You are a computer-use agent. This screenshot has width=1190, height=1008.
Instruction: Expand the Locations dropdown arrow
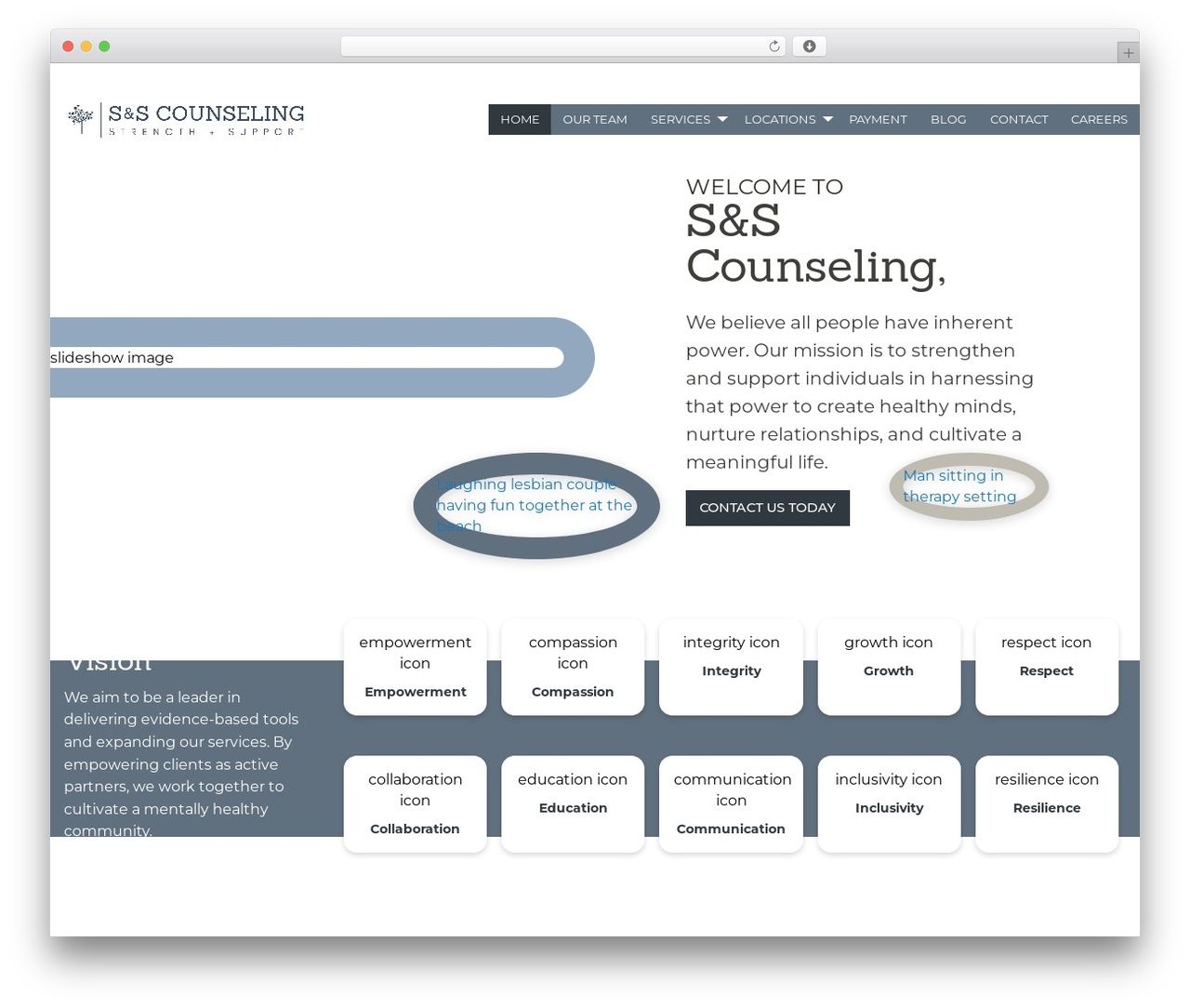pyautogui.click(x=827, y=119)
